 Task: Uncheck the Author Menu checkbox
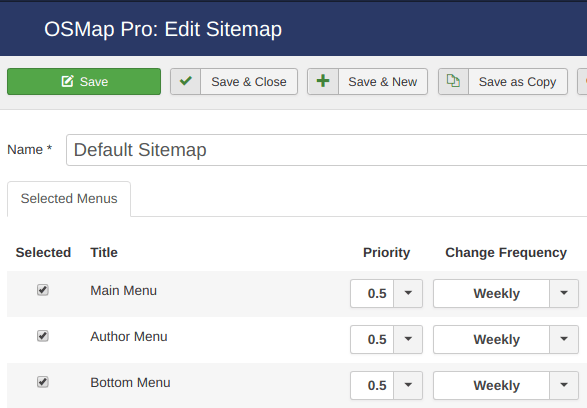coord(43,336)
